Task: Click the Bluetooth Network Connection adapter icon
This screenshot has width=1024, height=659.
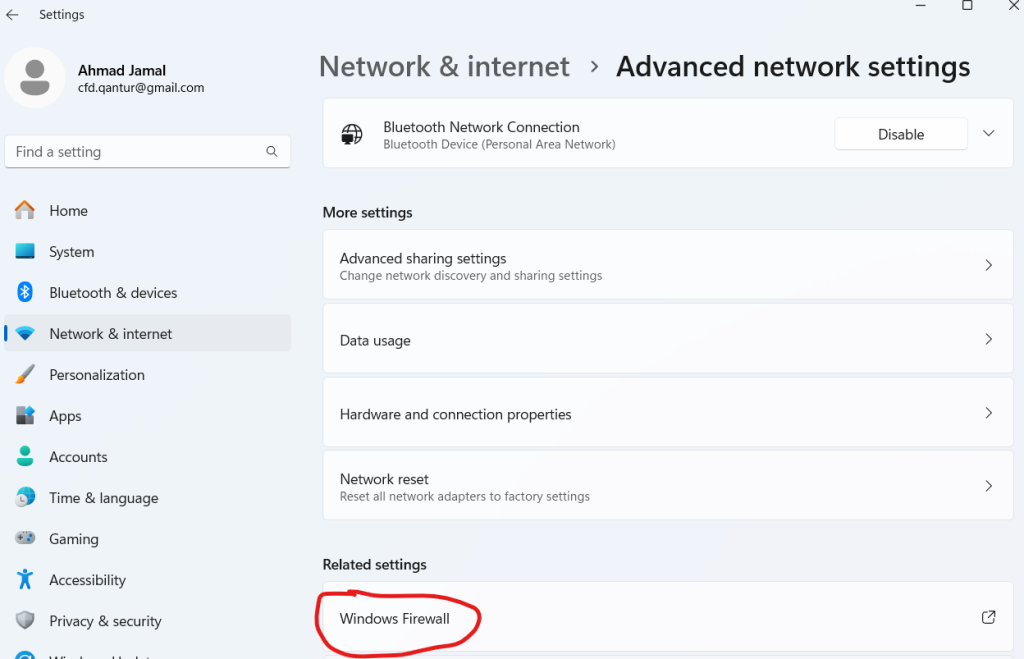Action: pos(351,135)
